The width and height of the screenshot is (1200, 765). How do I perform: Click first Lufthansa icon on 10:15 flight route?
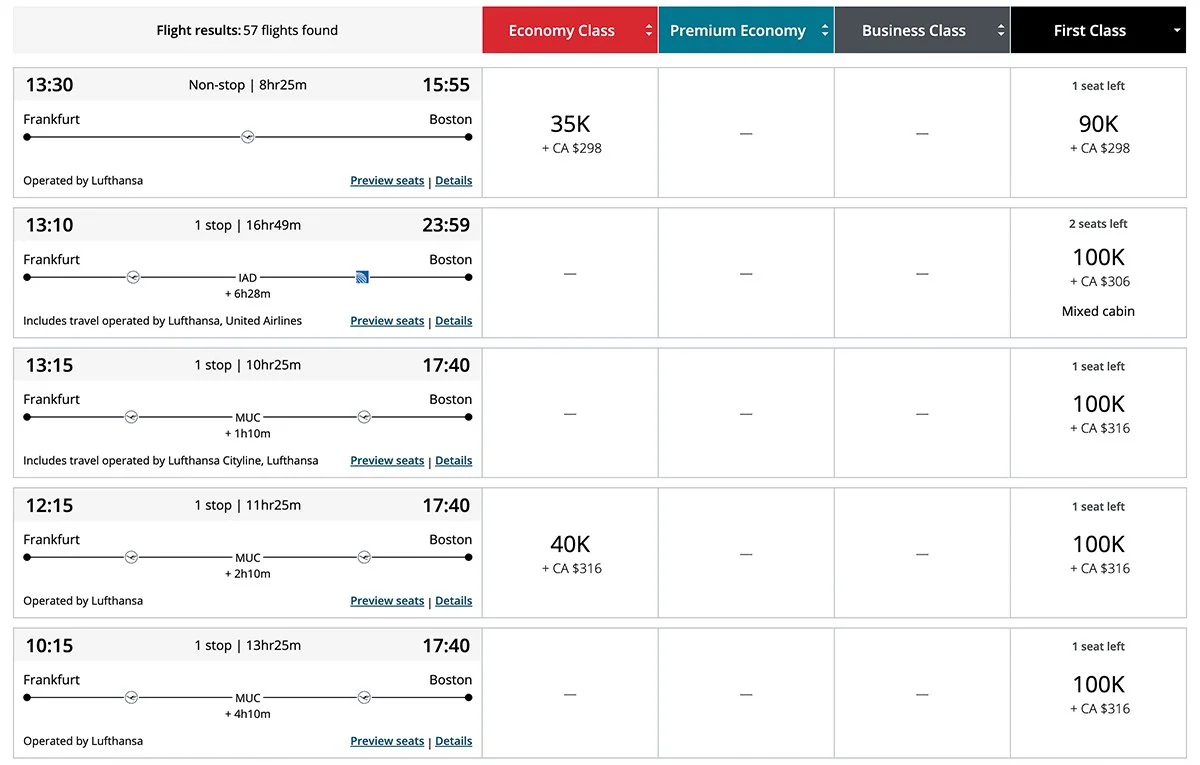pos(131,697)
